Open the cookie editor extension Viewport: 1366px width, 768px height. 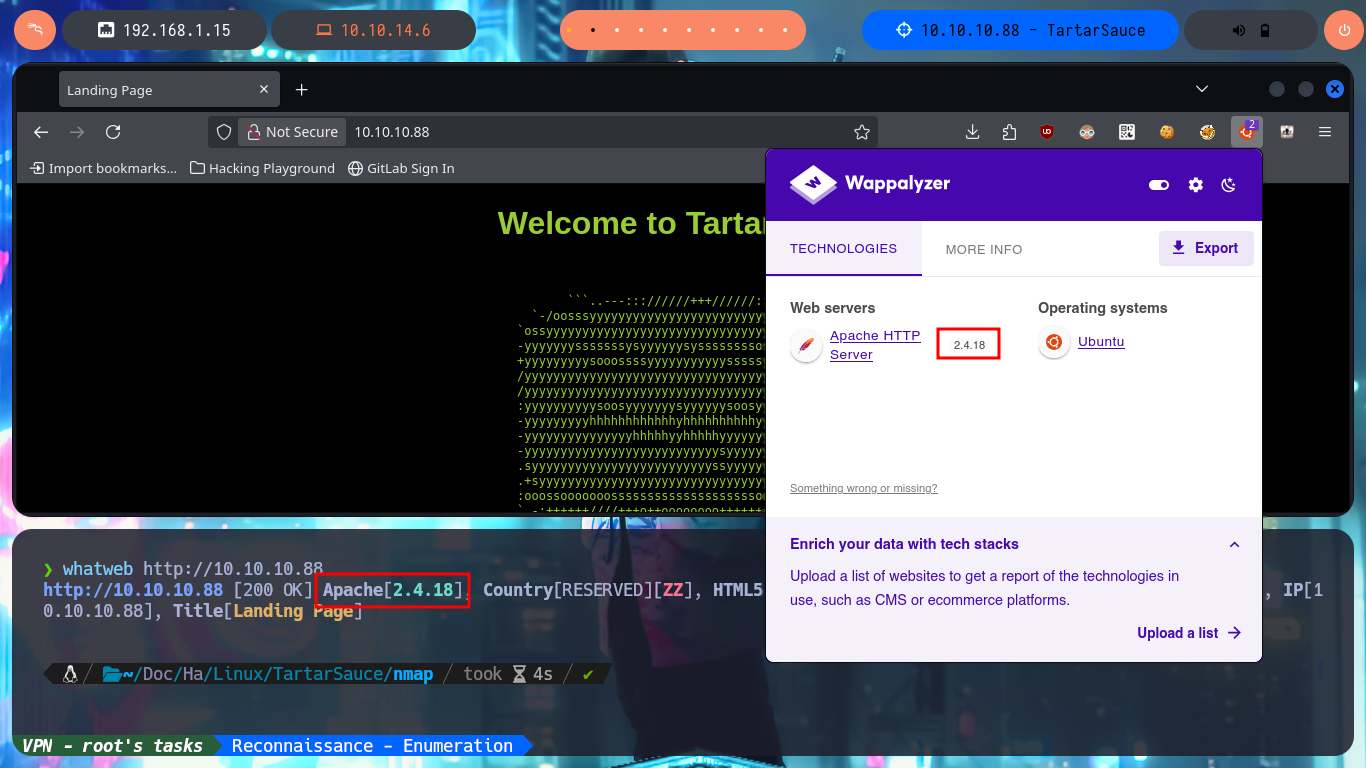(x=1167, y=132)
